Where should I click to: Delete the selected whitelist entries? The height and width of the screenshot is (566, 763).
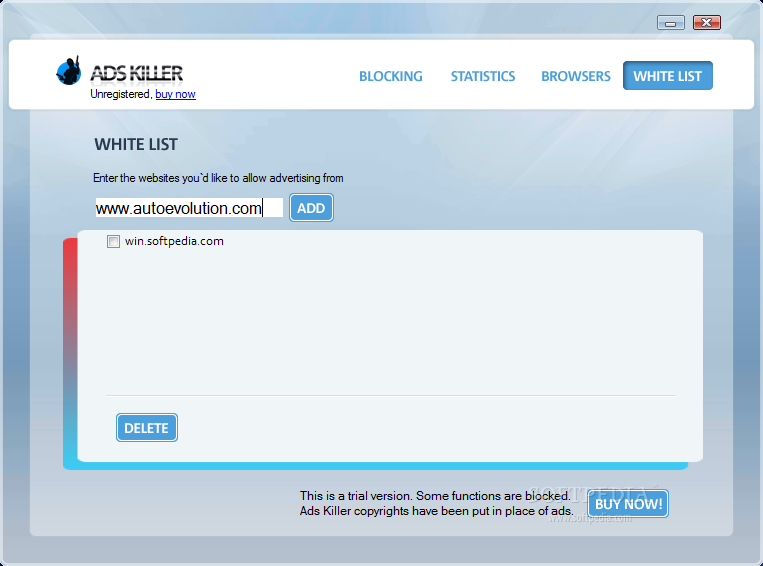146,428
